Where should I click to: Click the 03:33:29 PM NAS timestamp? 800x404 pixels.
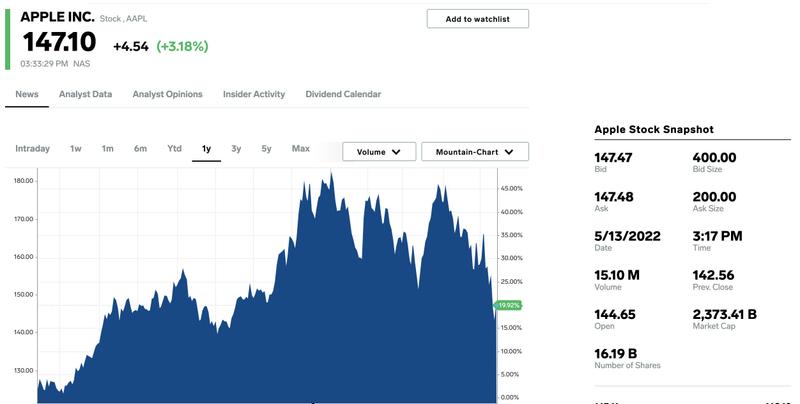point(55,64)
